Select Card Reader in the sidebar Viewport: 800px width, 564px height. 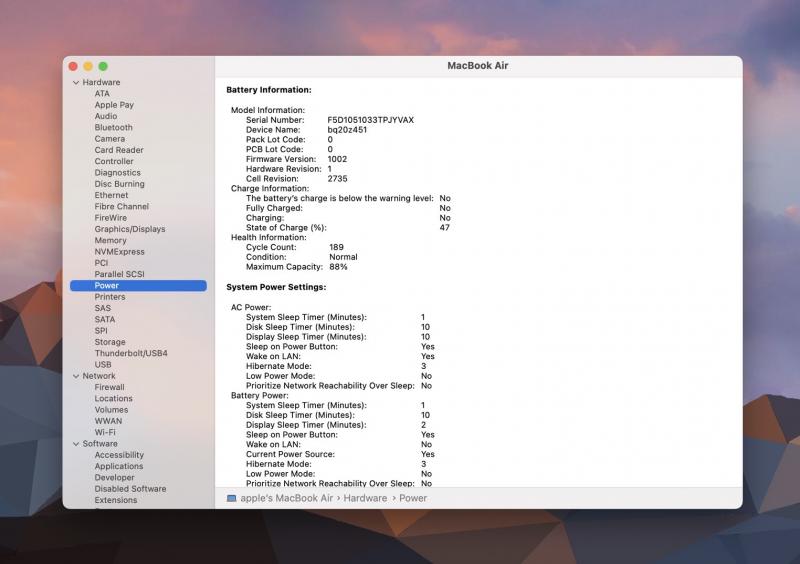[119, 150]
